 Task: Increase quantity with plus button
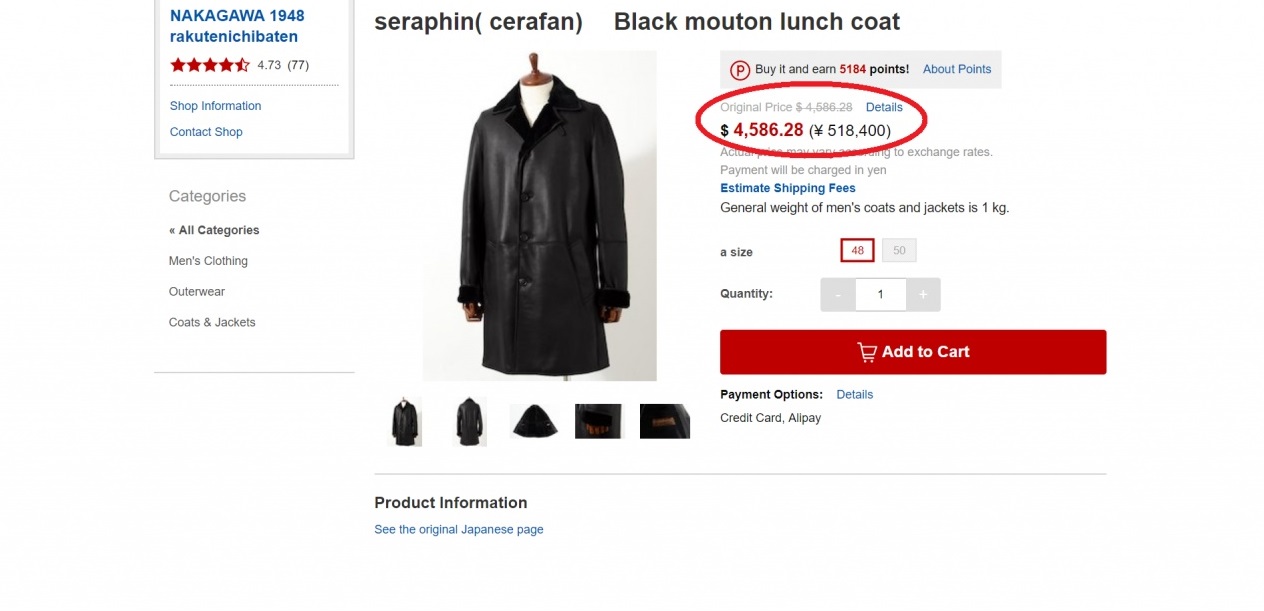click(923, 295)
